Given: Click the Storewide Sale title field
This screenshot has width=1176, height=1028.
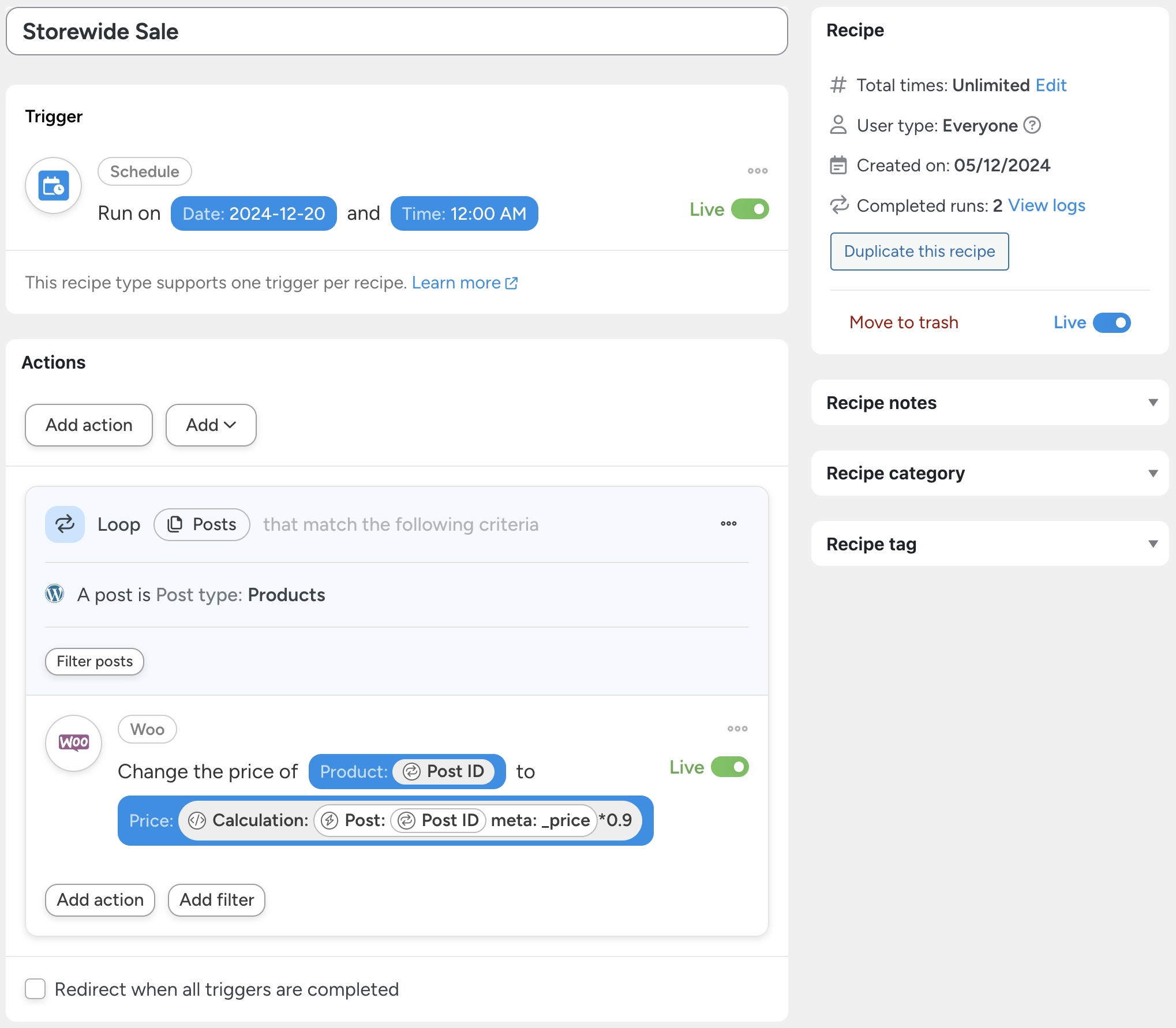Looking at the screenshot, I should [396, 32].
